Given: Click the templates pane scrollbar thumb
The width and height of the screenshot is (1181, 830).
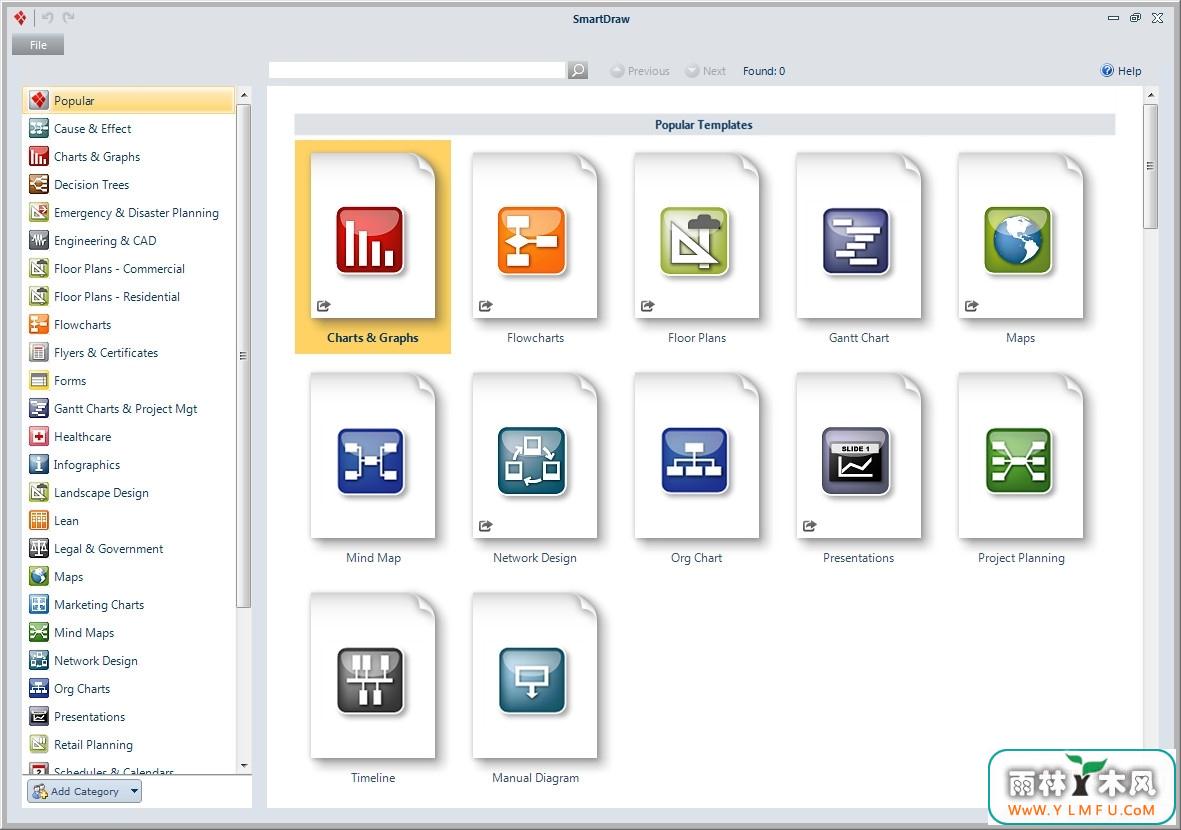Looking at the screenshot, I should [x=1149, y=166].
